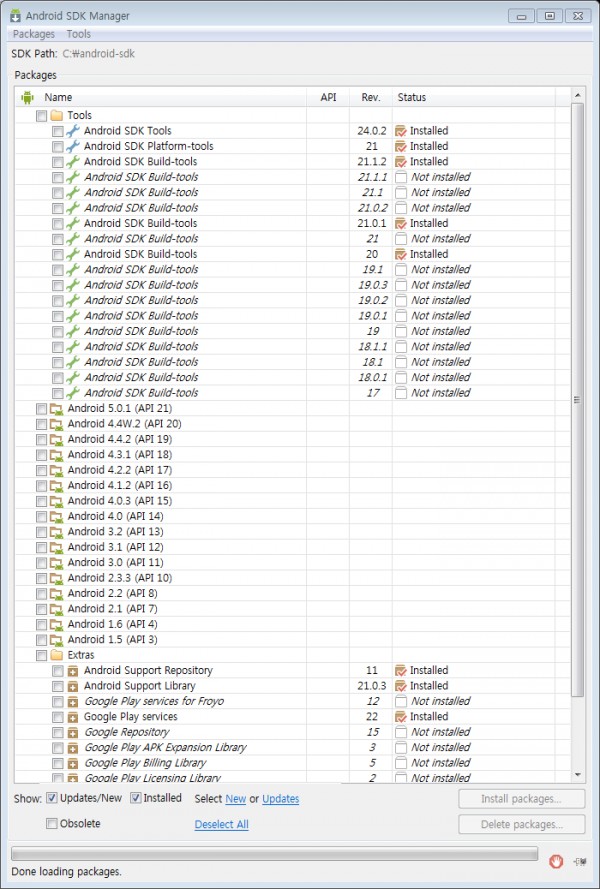Click the Deselect All link
The image size is (600, 889).
pyautogui.click(x=222, y=824)
